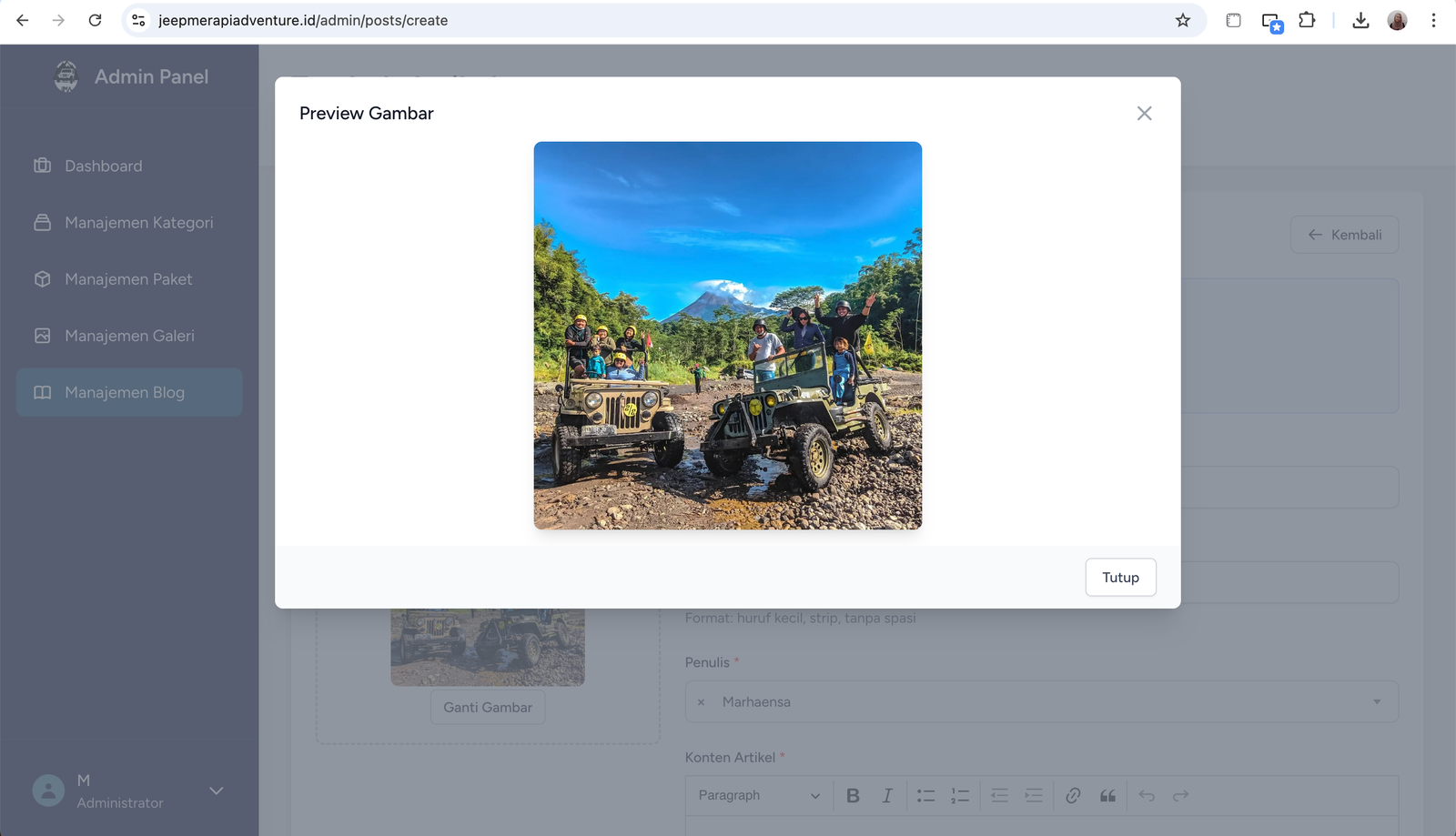Toggle italic formatting in editor

[887, 795]
